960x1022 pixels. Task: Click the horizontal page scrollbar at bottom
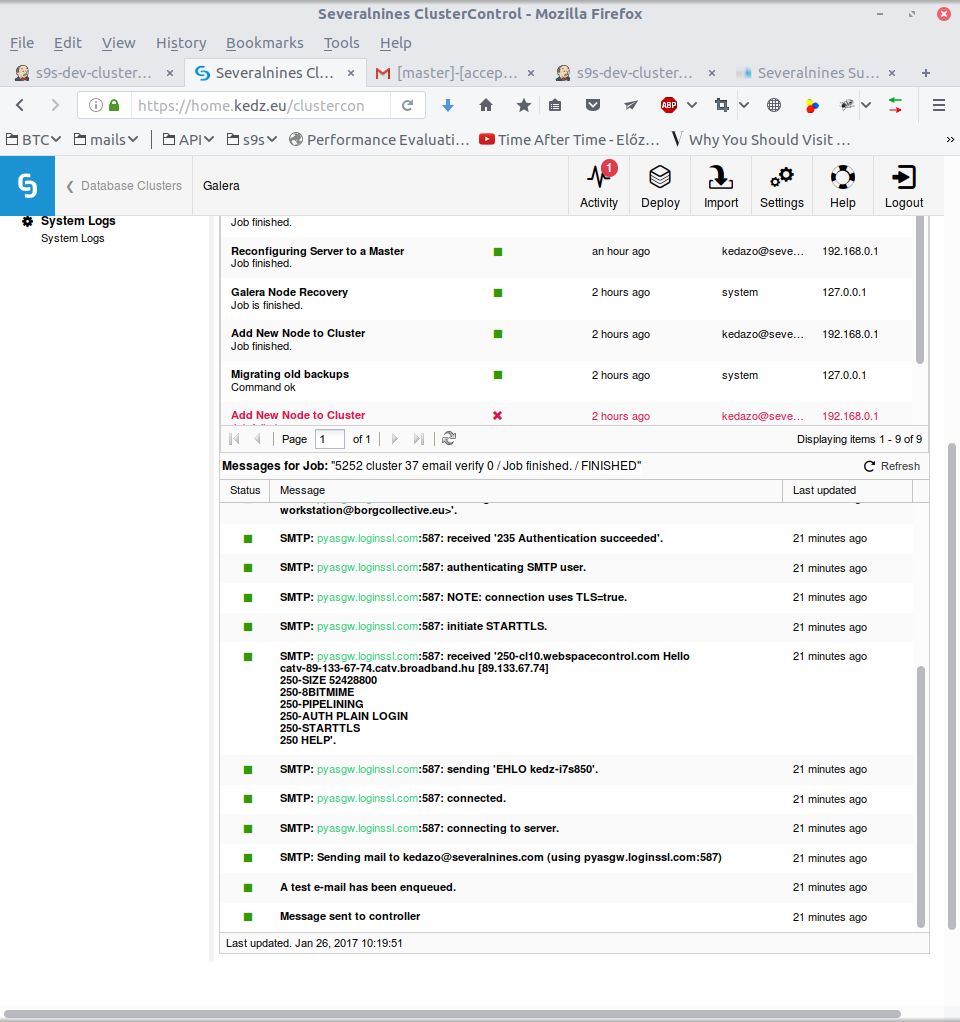click(x=452, y=1015)
